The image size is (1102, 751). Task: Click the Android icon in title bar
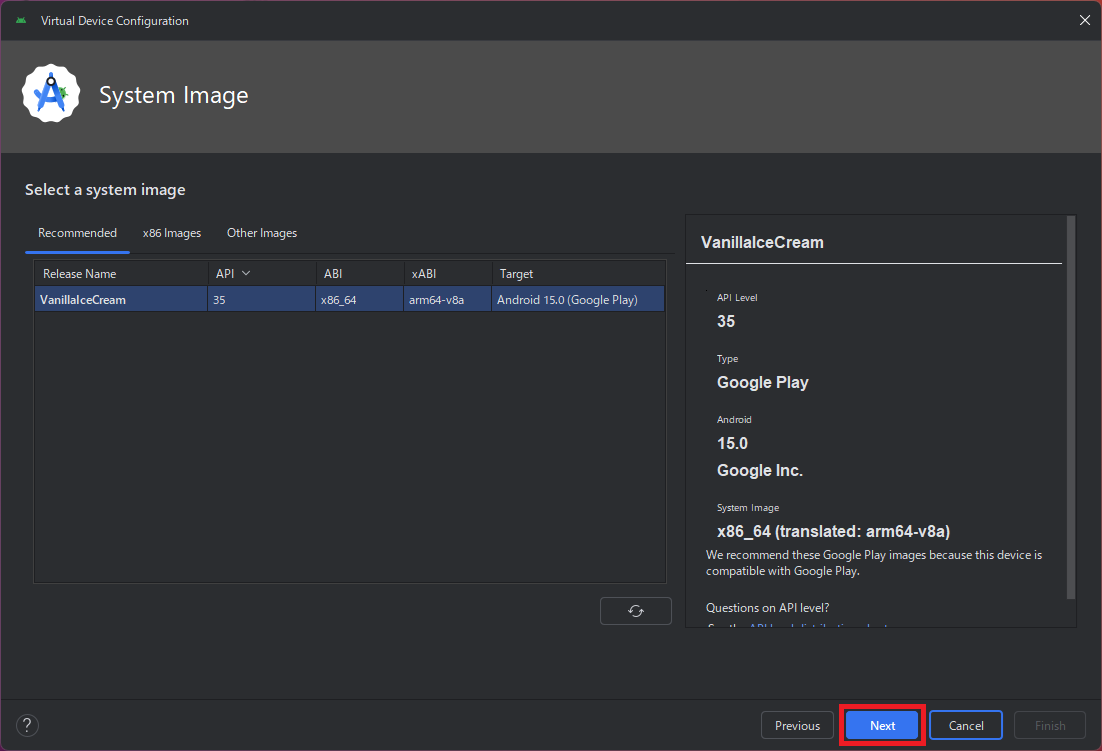pyautogui.click(x=21, y=20)
